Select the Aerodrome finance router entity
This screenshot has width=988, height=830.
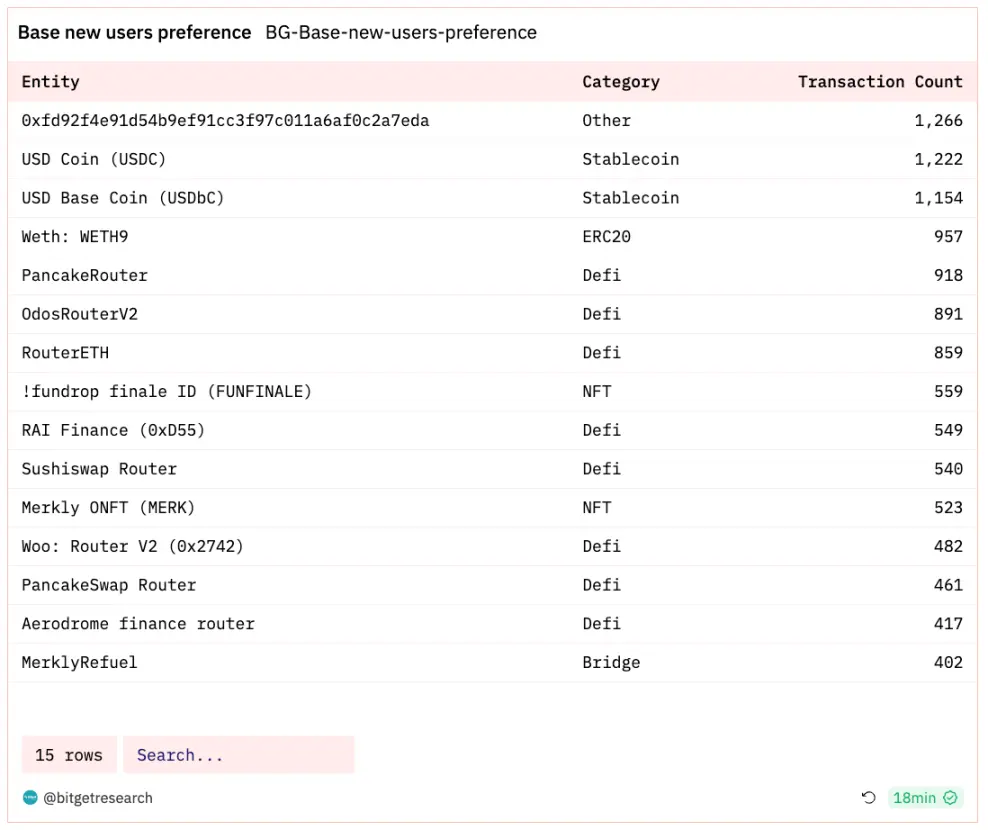pyautogui.click(x=138, y=623)
